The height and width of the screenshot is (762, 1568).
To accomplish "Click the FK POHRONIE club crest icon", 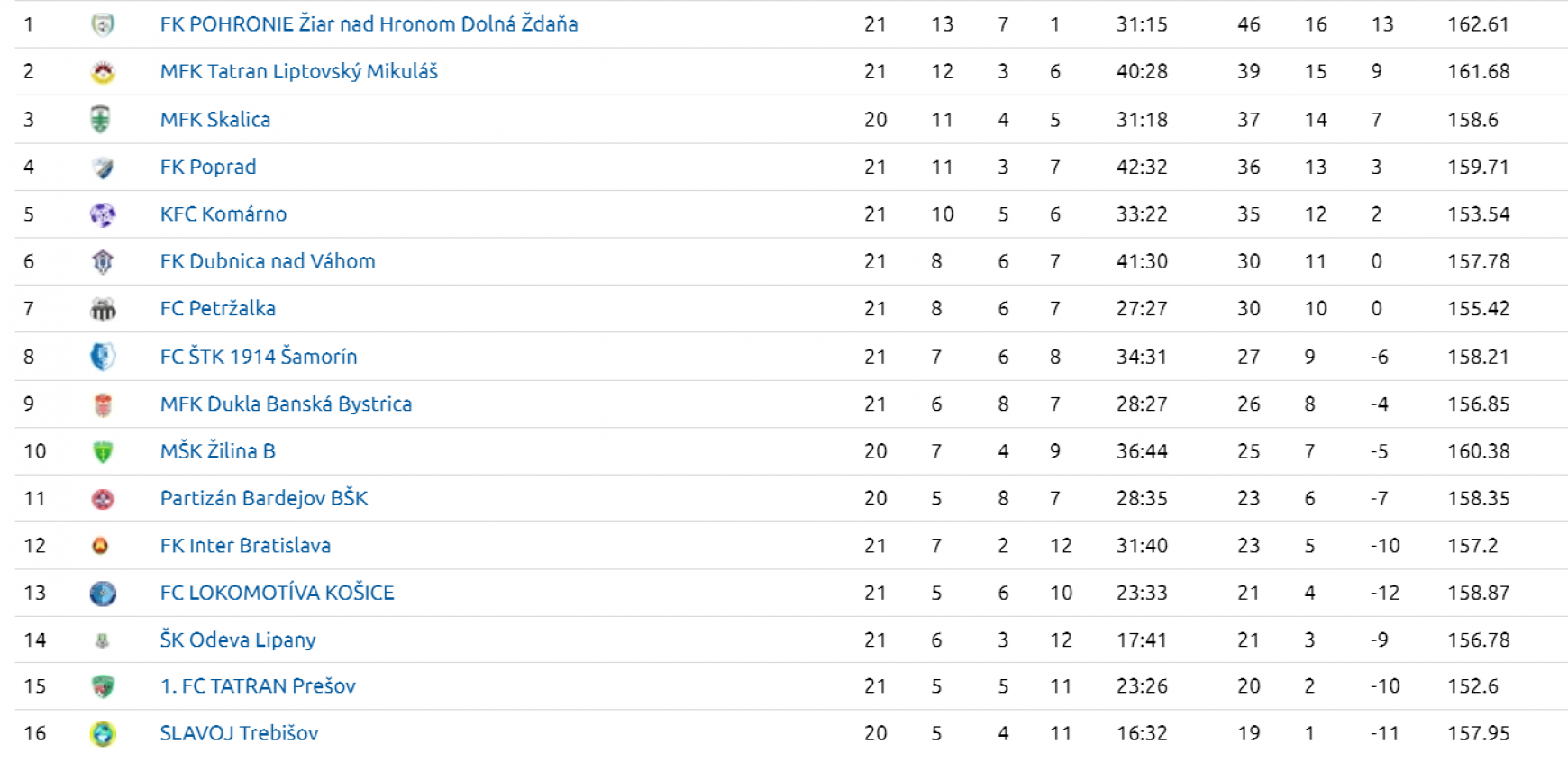I will click(x=103, y=24).
